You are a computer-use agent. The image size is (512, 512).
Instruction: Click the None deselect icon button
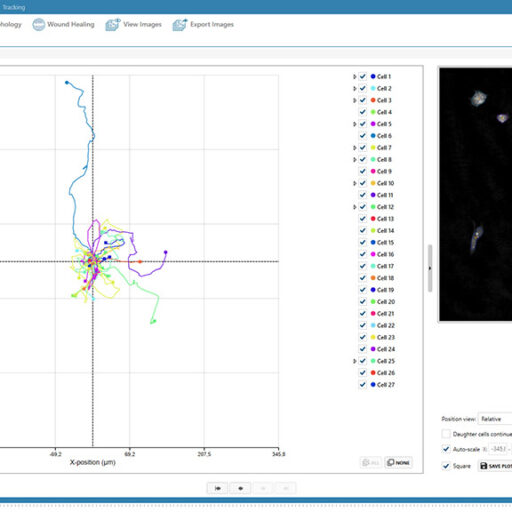(x=398, y=463)
